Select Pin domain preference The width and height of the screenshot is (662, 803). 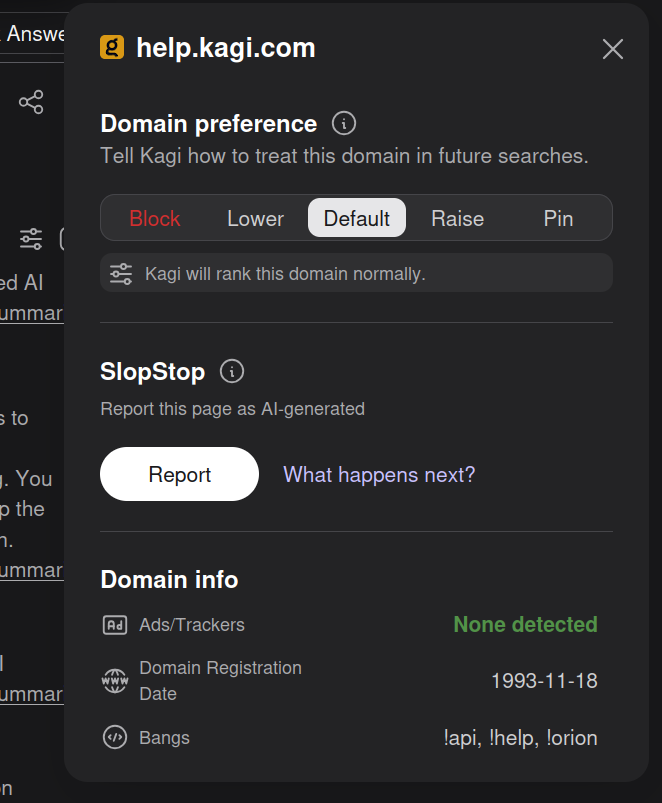coord(558,218)
